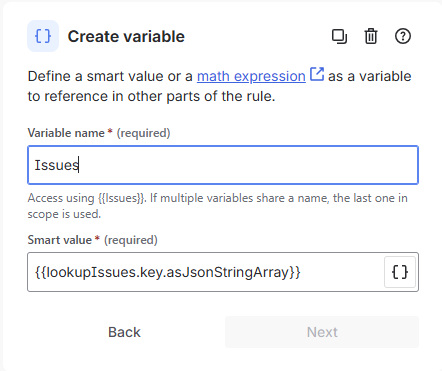Delete the component with the trash icon
The width and height of the screenshot is (442, 371).
pos(371,36)
